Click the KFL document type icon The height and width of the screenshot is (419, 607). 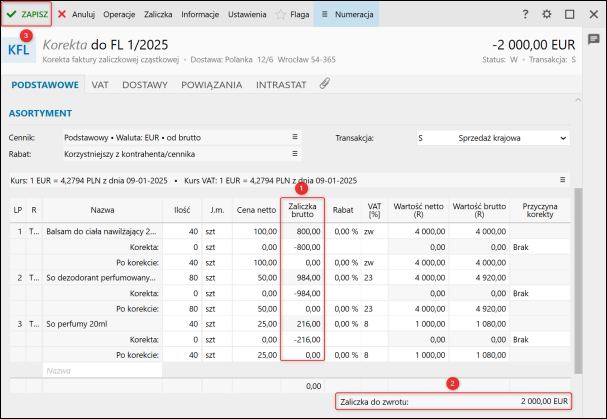(x=20, y=50)
